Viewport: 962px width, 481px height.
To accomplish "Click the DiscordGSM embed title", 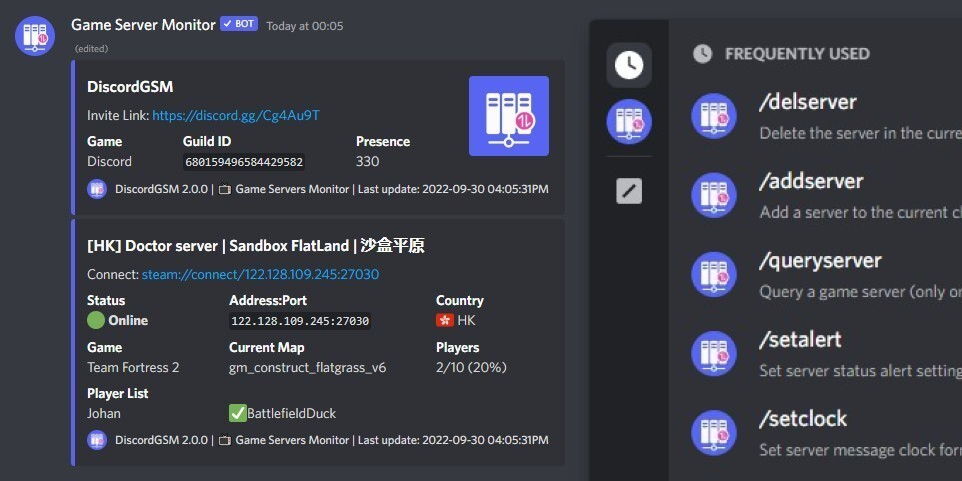I will [130, 87].
